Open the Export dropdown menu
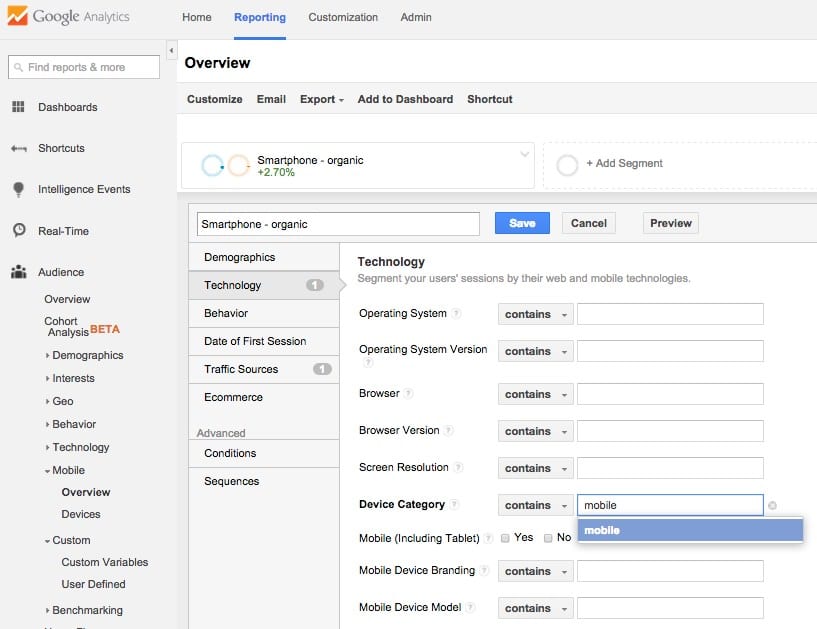 pos(321,99)
